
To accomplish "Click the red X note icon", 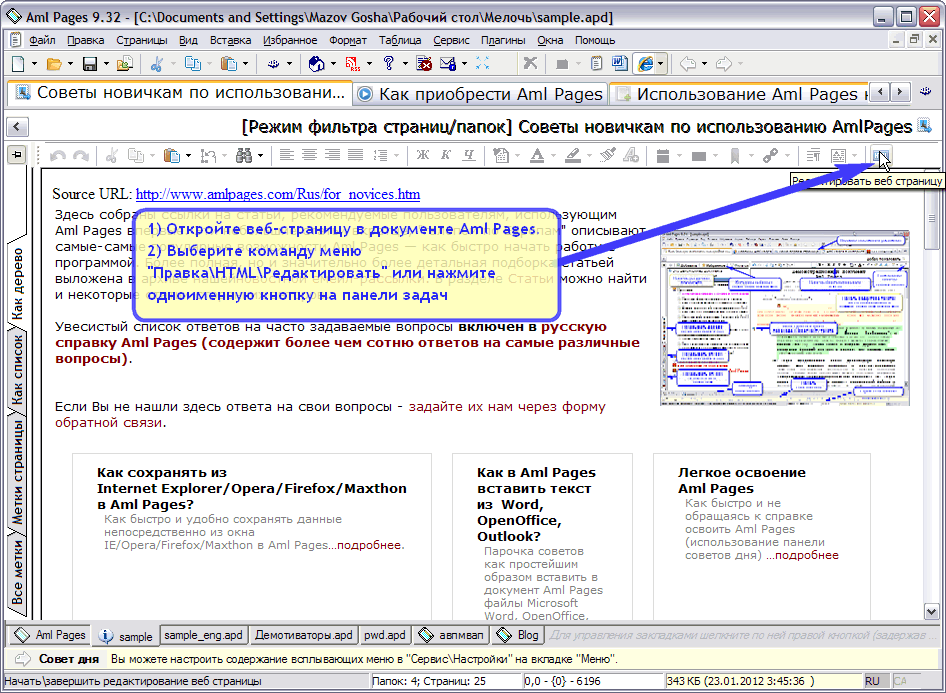I will click(x=424, y=63).
